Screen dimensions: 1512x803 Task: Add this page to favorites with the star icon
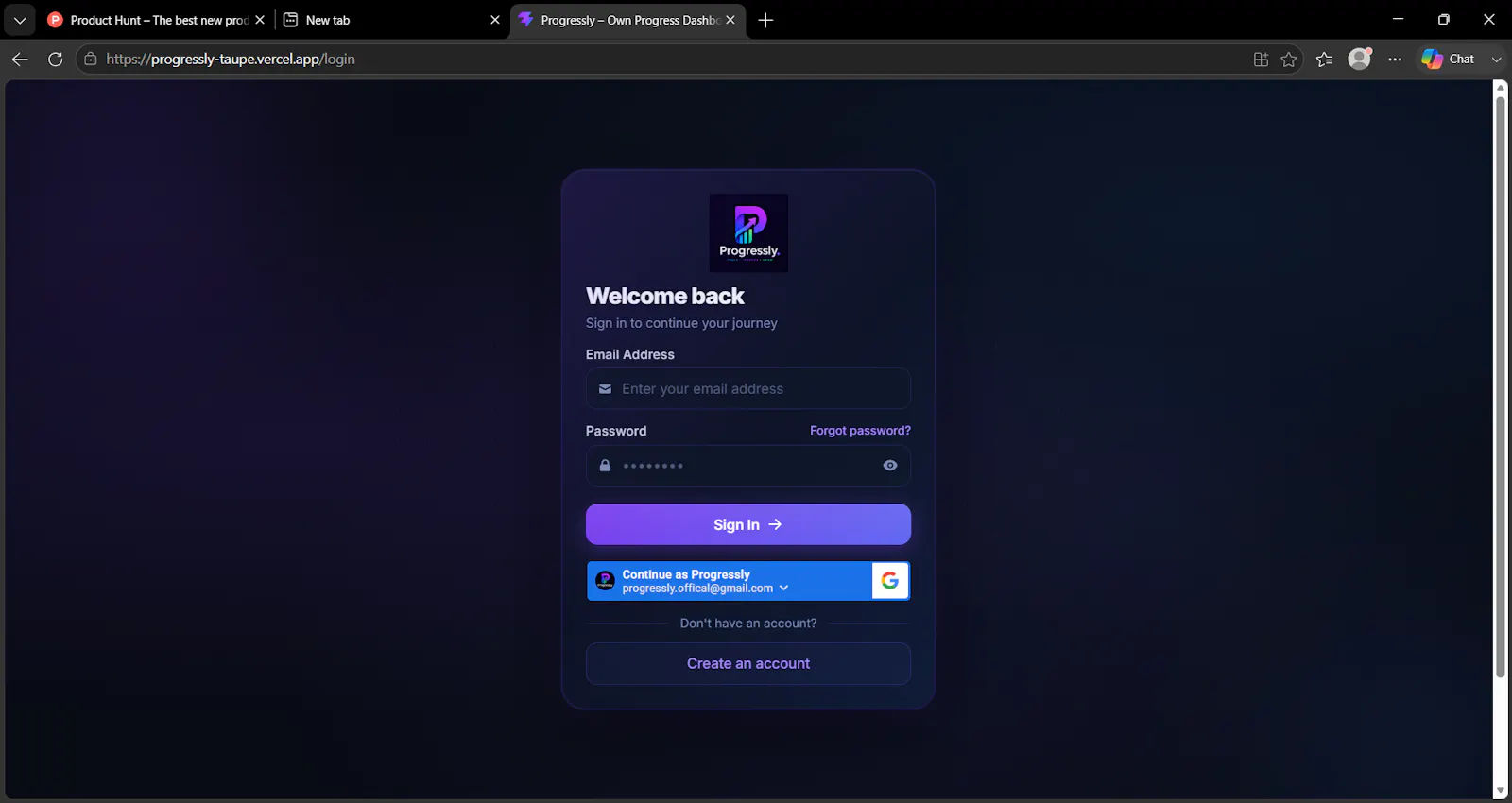1289,60
